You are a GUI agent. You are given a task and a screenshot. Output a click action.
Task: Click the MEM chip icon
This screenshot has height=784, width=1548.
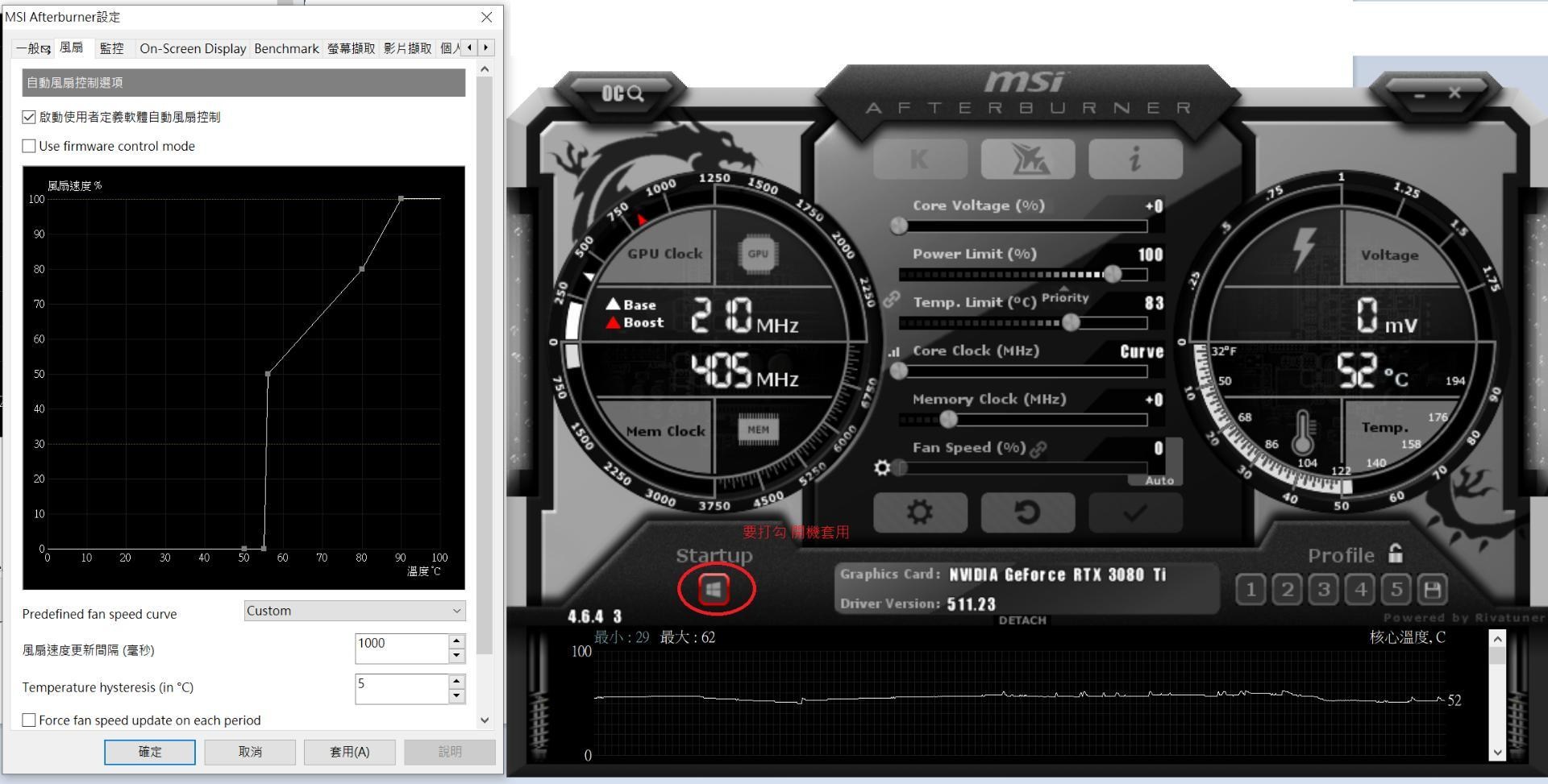(758, 429)
